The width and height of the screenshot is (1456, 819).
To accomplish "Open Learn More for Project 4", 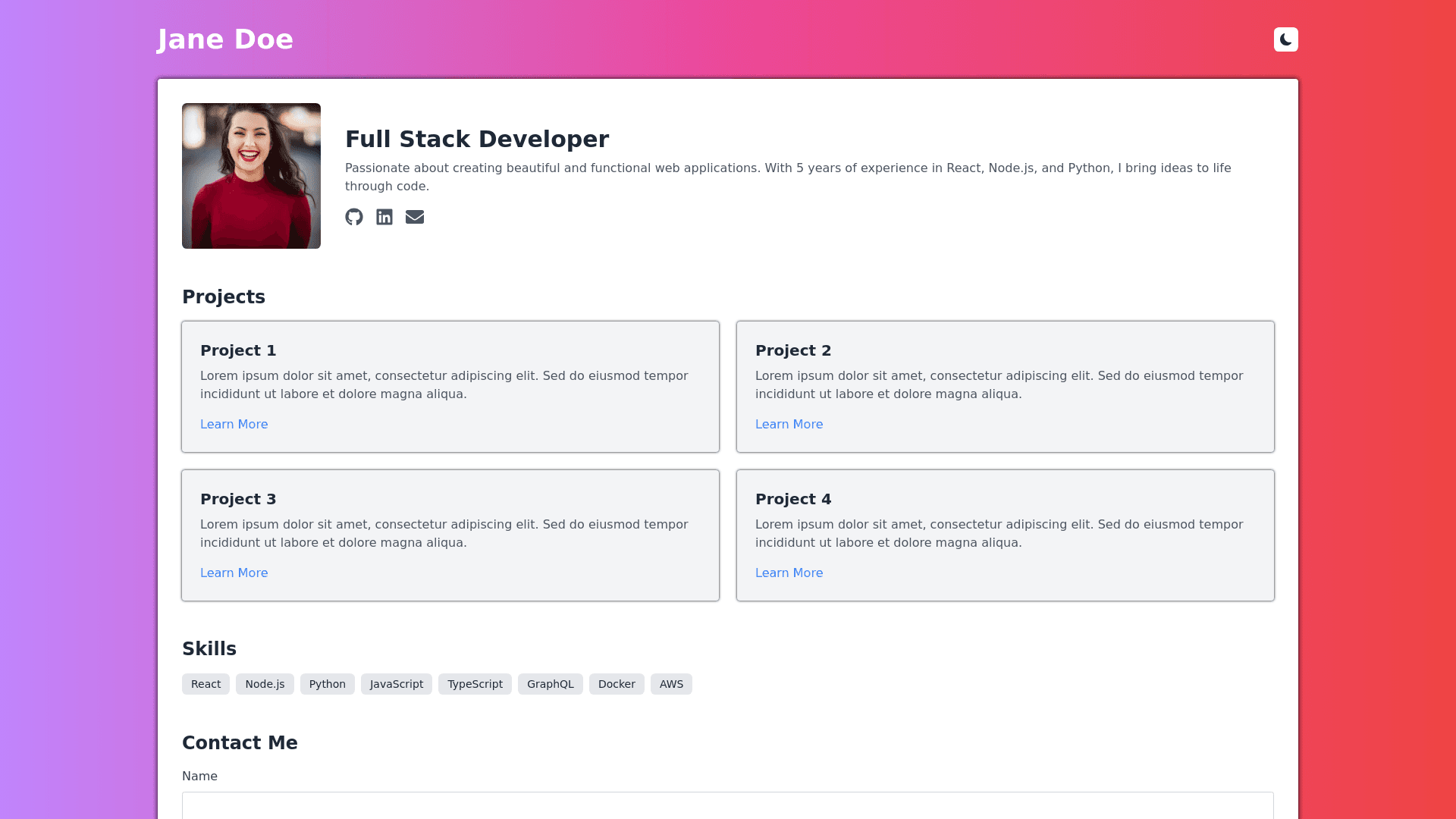I will (x=789, y=573).
